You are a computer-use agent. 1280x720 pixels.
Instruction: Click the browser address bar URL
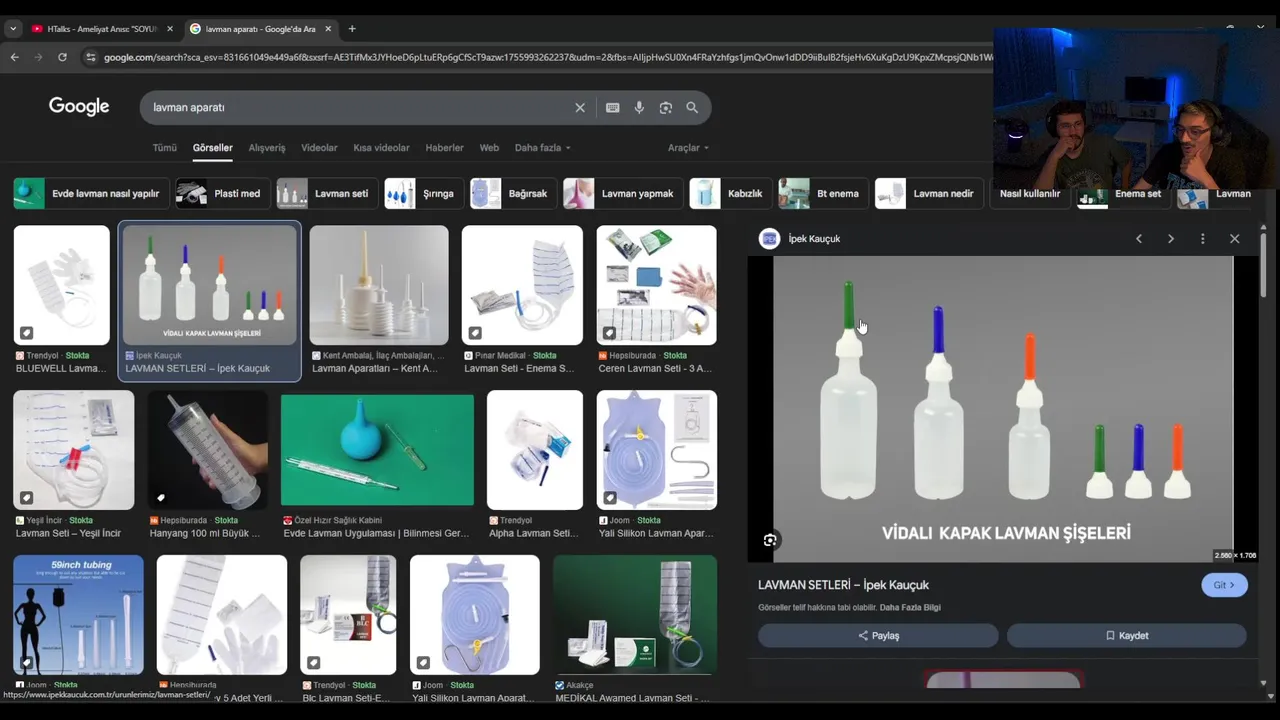pos(548,57)
